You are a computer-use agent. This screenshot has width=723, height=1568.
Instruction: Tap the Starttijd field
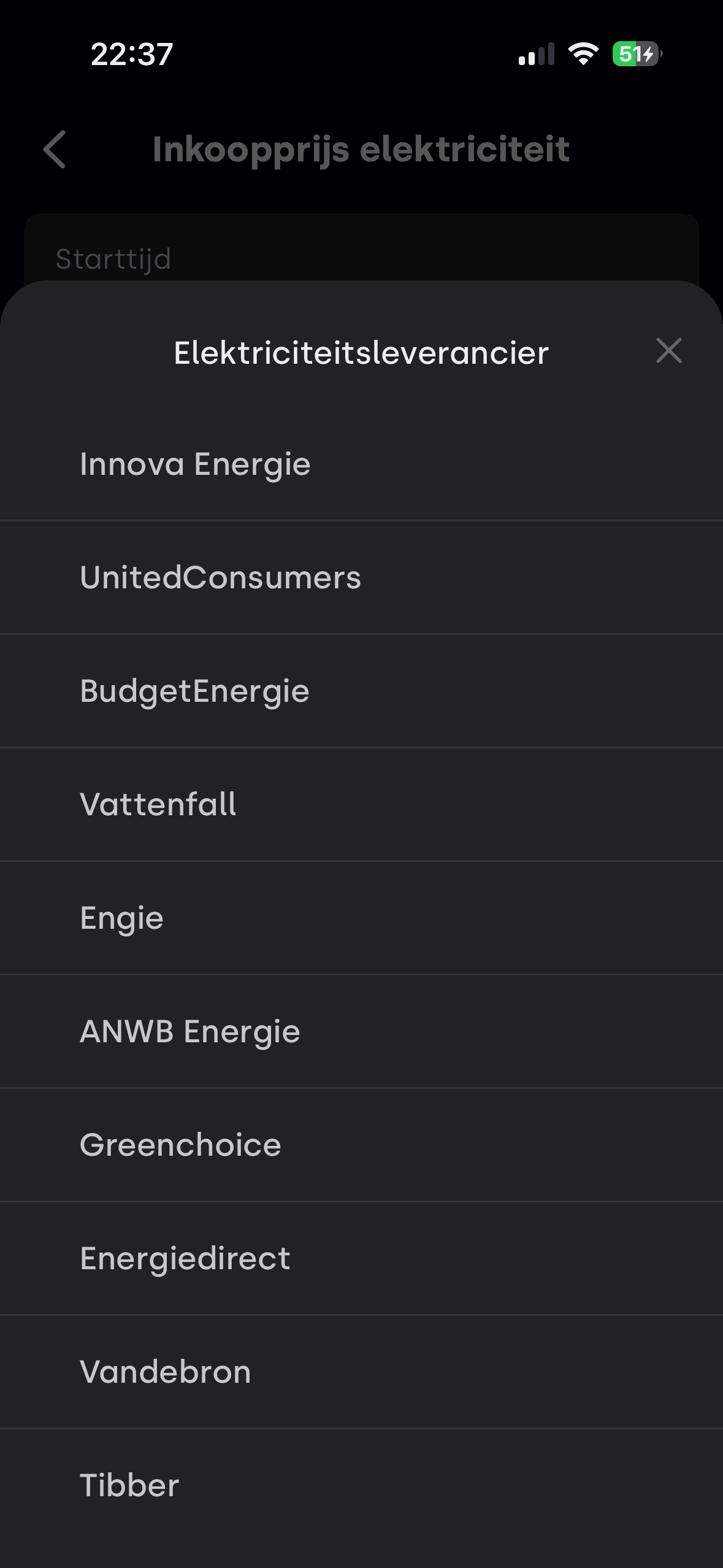113,258
